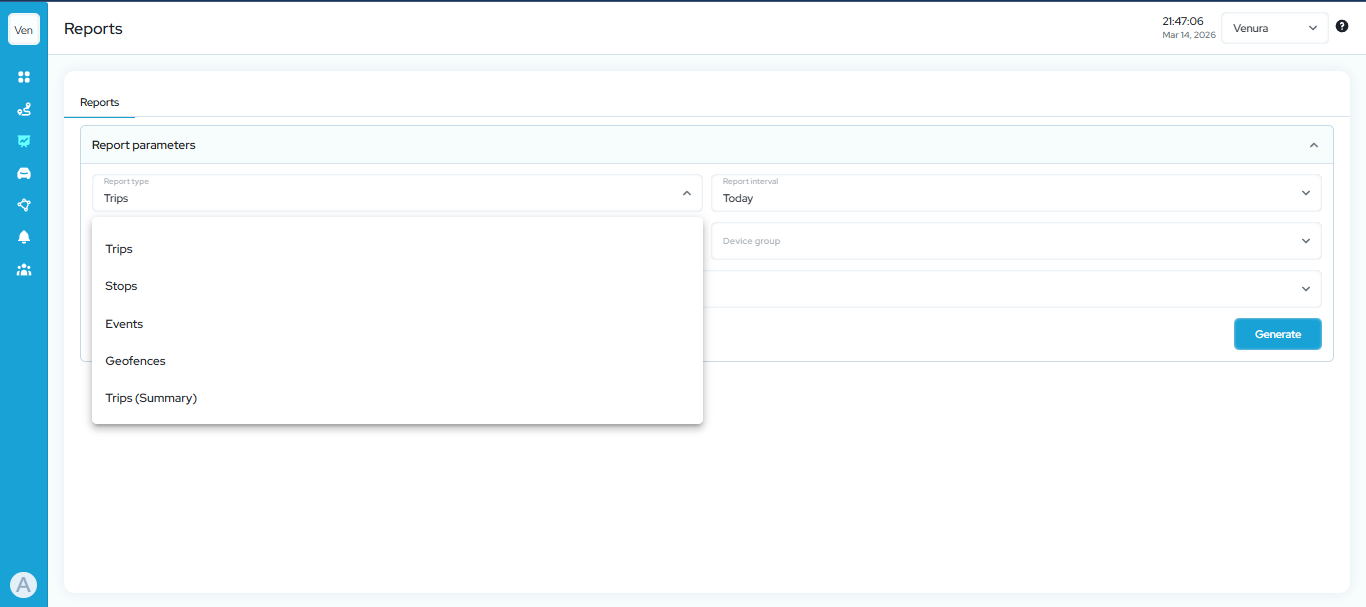This screenshot has height=607, width=1366.
Task: Collapse the Report parameters panel
Action: tap(1313, 145)
